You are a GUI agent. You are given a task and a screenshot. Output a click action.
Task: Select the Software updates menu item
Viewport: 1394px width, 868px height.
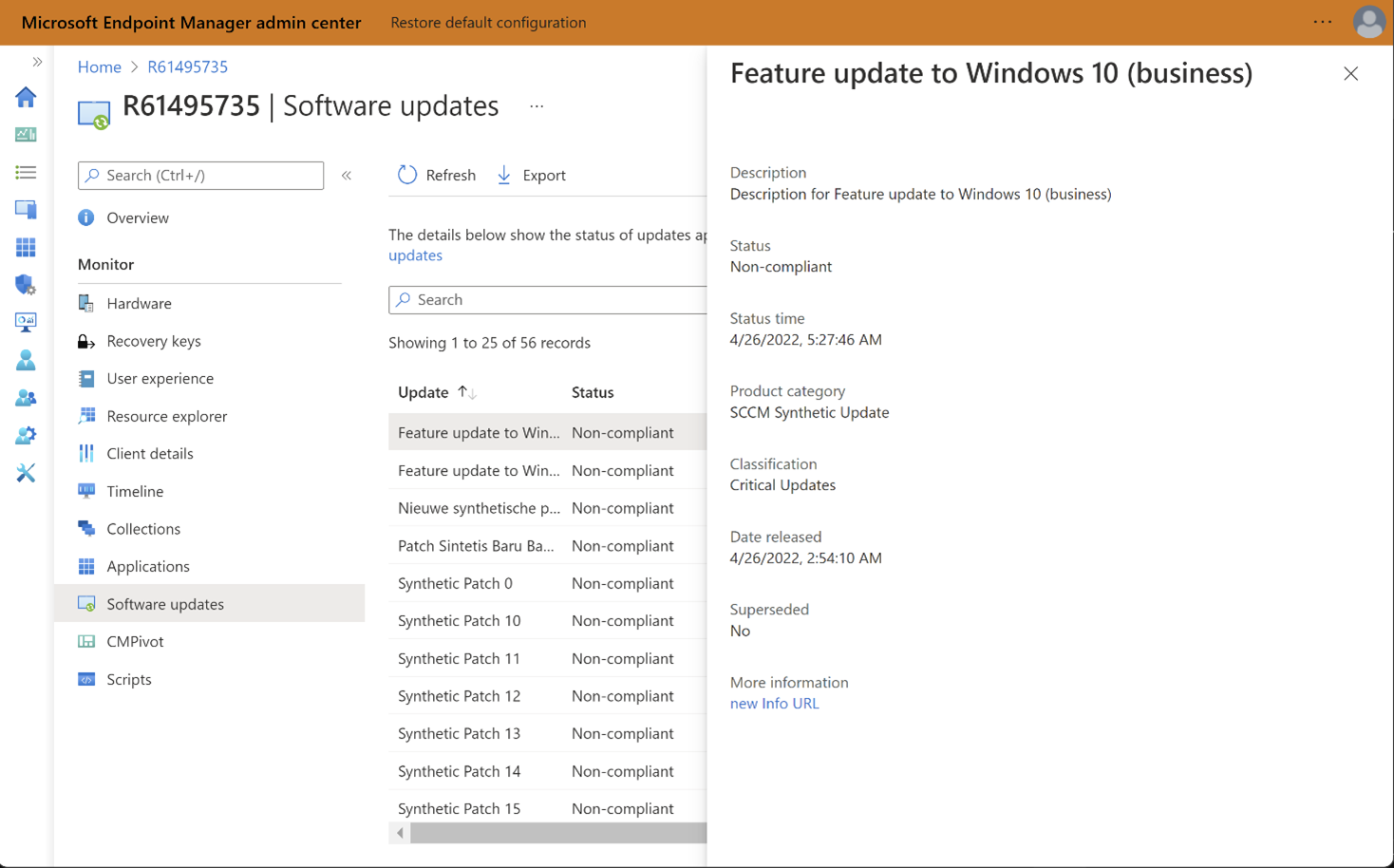pyautogui.click(x=209, y=604)
